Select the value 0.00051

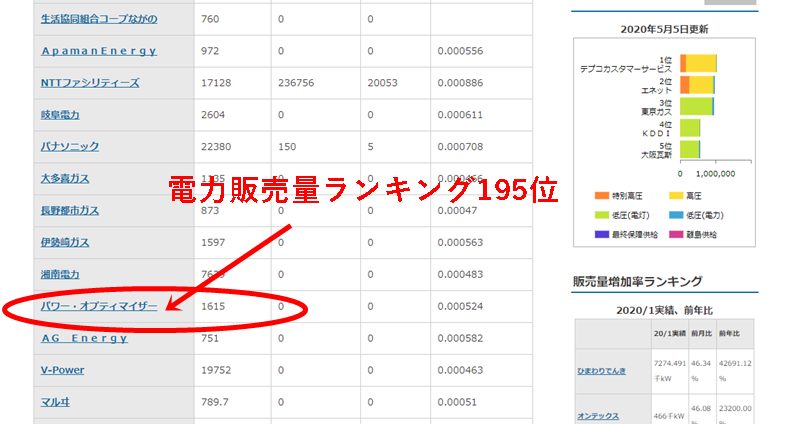point(457,402)
